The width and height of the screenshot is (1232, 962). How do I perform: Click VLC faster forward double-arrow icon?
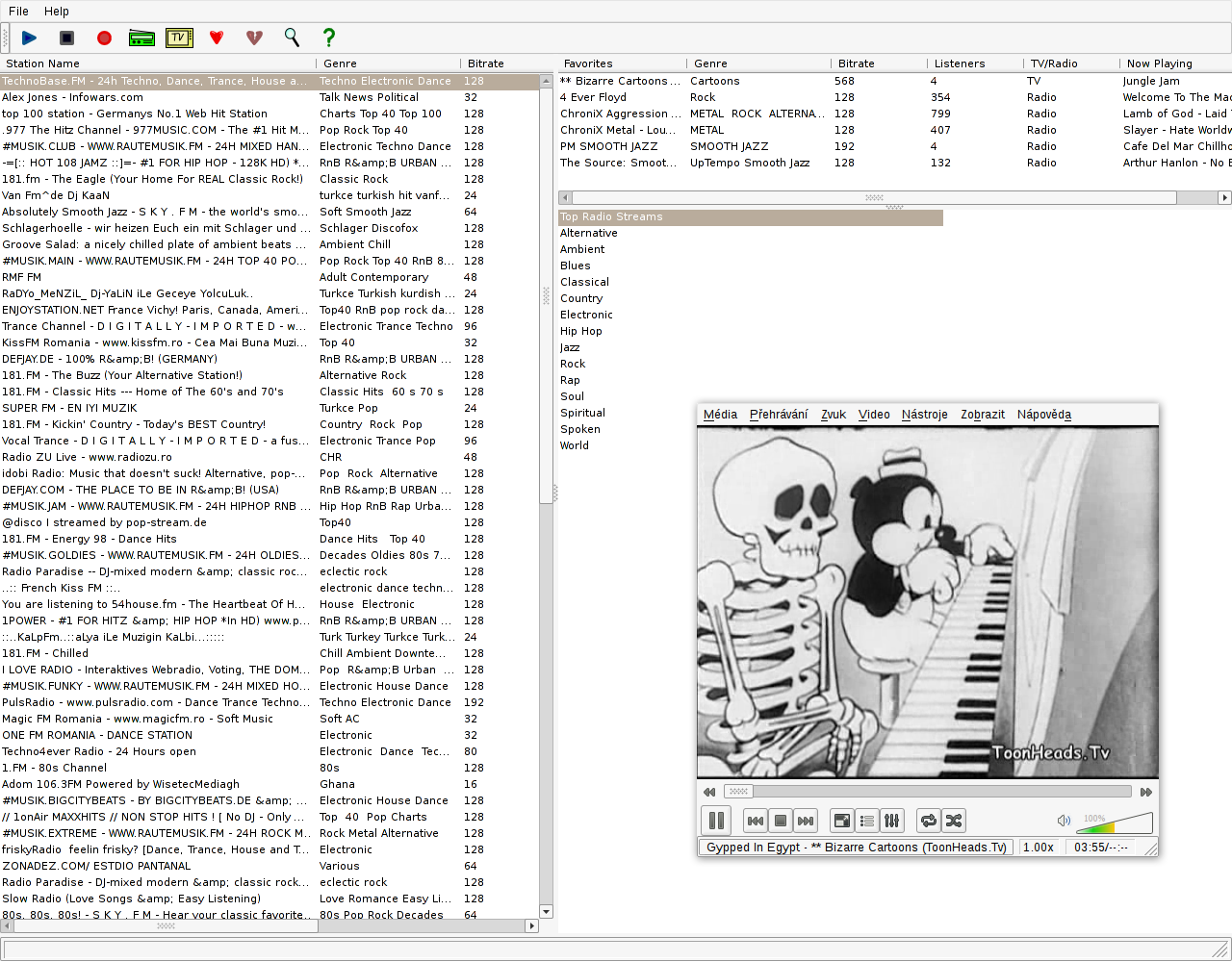pos(1146,792)
